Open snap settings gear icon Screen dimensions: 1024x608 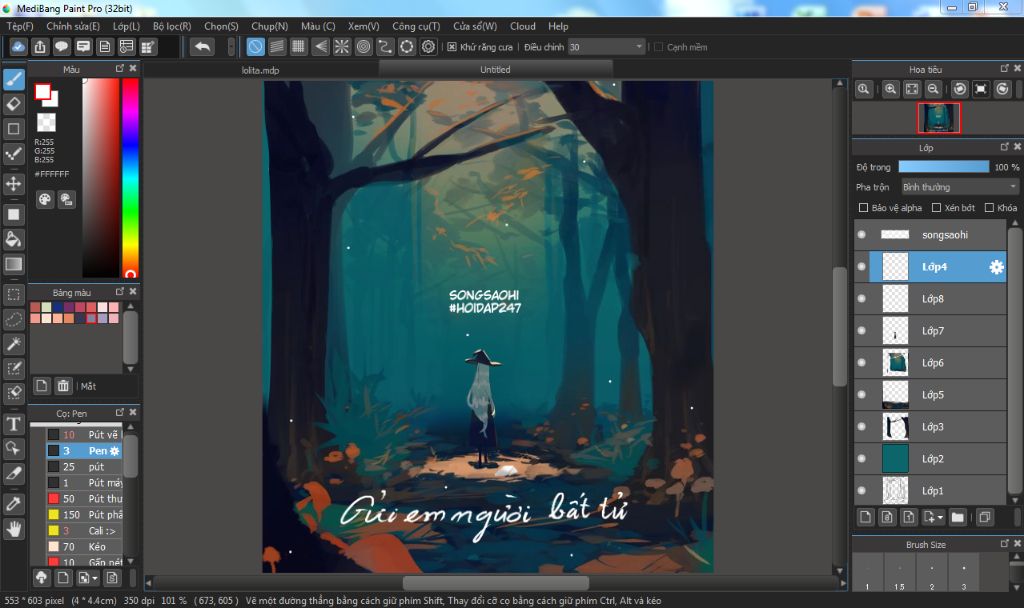[428, 46]
